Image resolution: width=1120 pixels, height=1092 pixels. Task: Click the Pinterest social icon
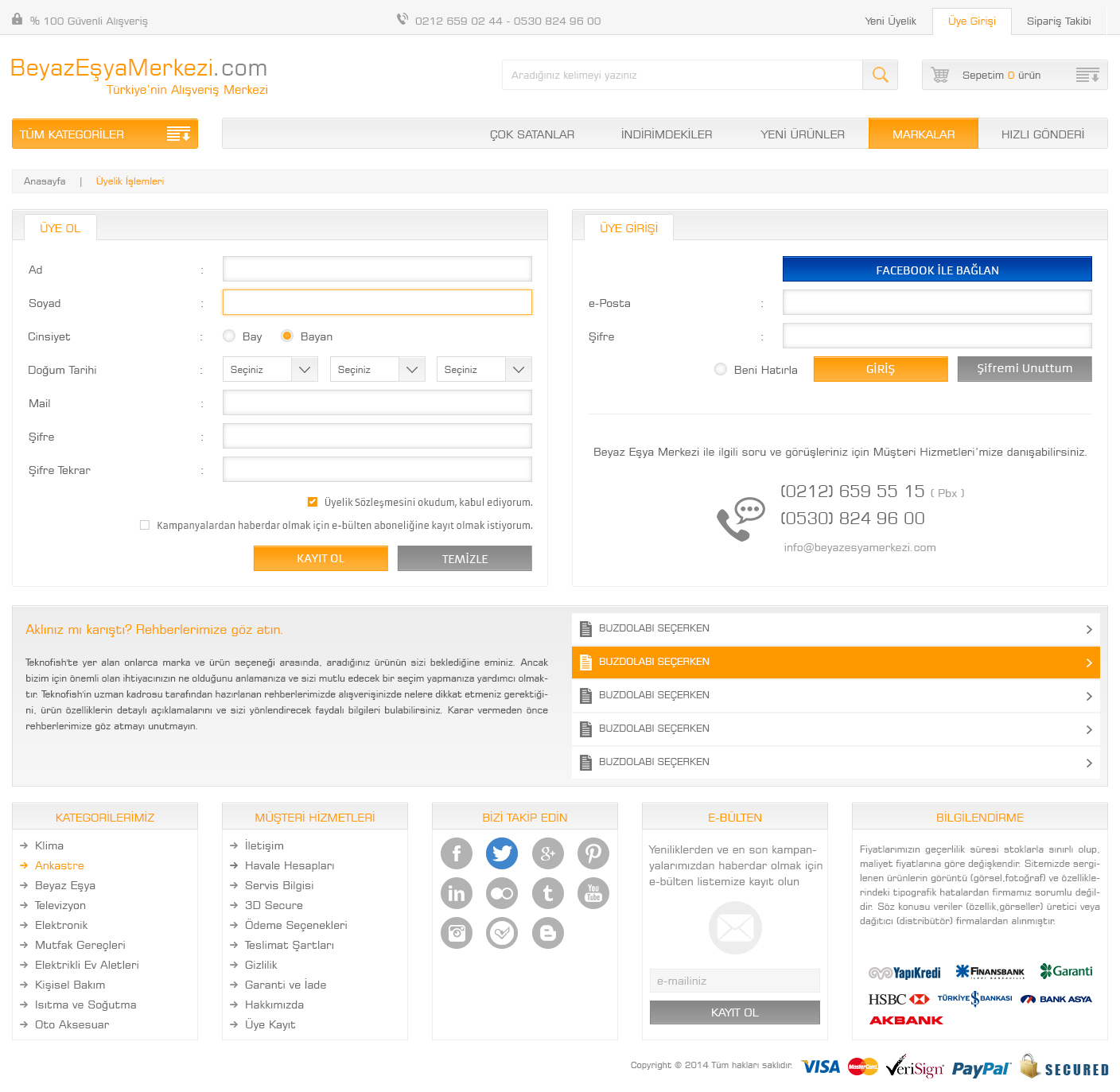(593, 853)
